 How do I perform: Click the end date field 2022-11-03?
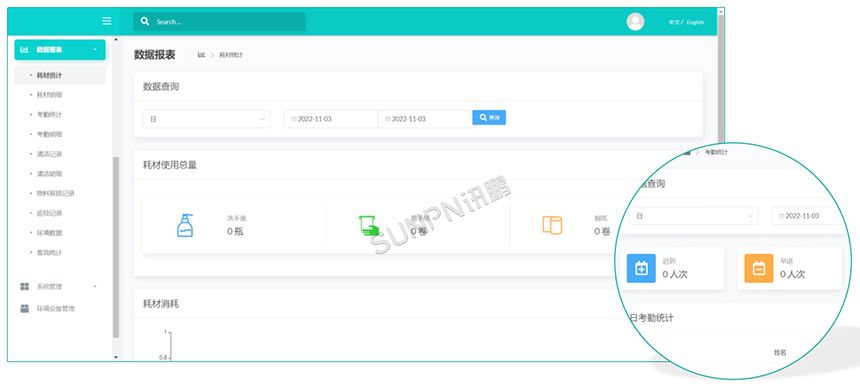tap(425, 119)
